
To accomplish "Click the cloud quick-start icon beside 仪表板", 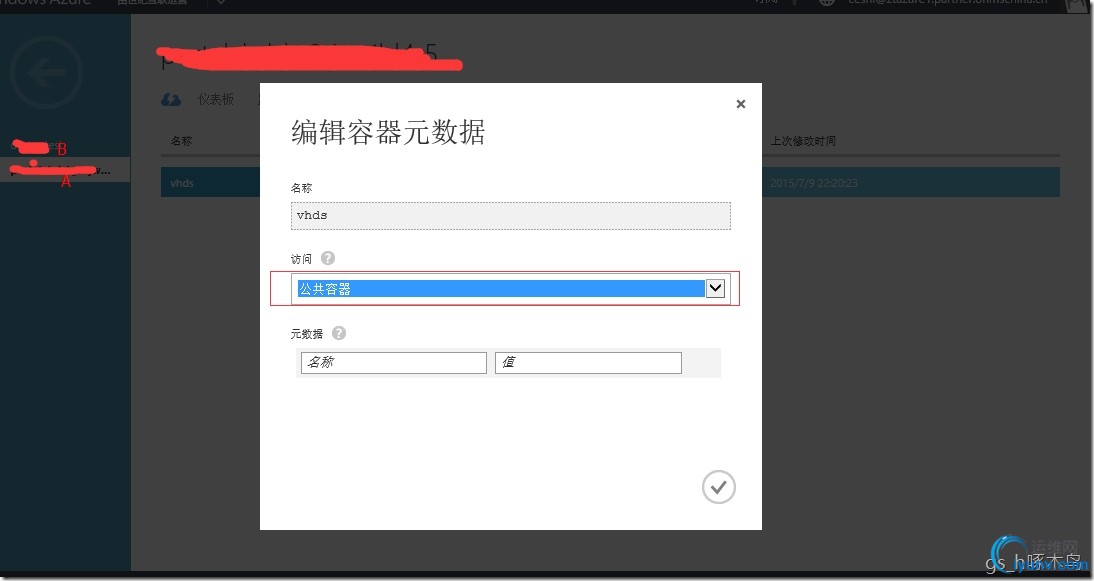I will click(x=171, y=100).
